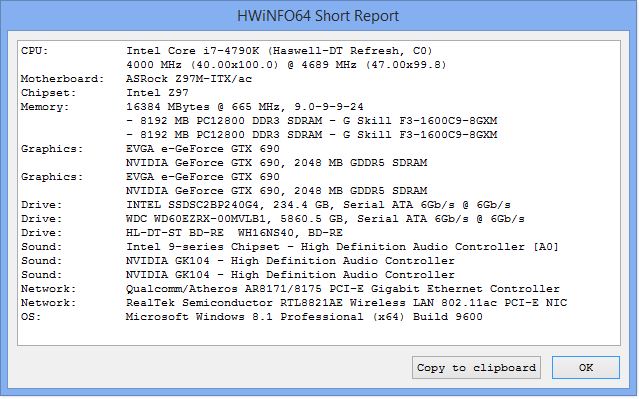Select the HWiNFO64 Short Report title text
639x399 pixels.
(x=318, y=16)
